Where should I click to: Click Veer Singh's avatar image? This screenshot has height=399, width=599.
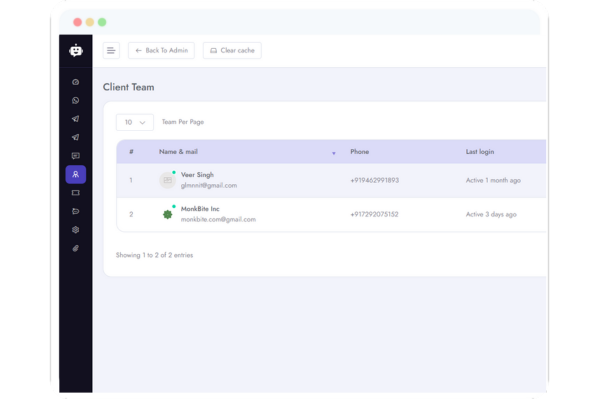pyautogui.click(x=167, y=180)
